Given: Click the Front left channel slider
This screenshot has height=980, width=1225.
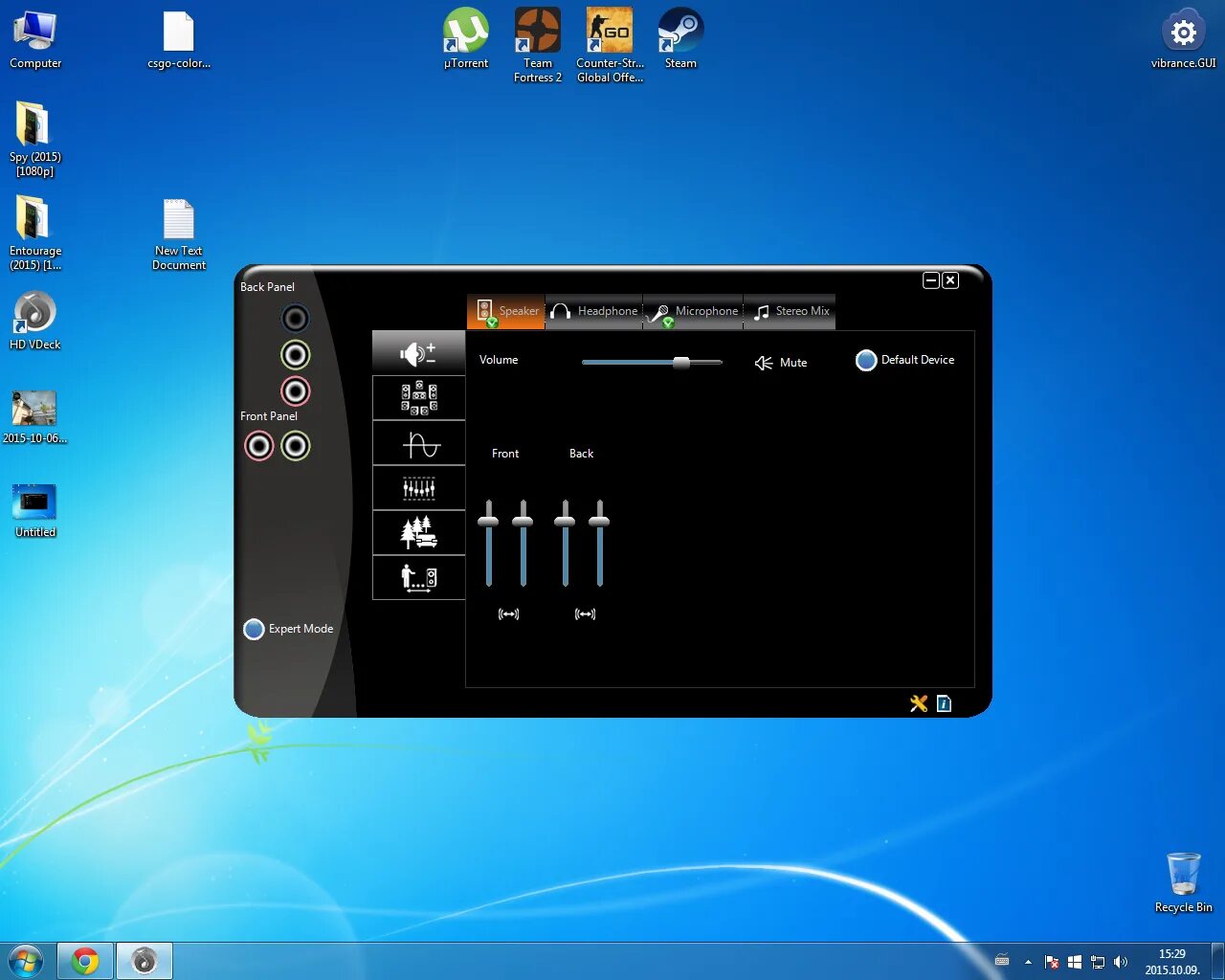Looking at the screenshot, I should [x=488, y=522].
